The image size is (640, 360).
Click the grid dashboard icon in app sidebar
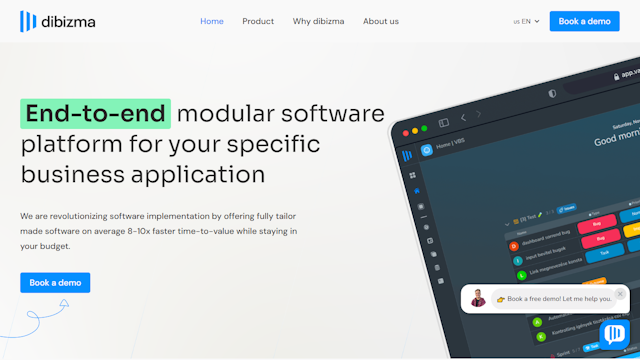coord(413,175)
